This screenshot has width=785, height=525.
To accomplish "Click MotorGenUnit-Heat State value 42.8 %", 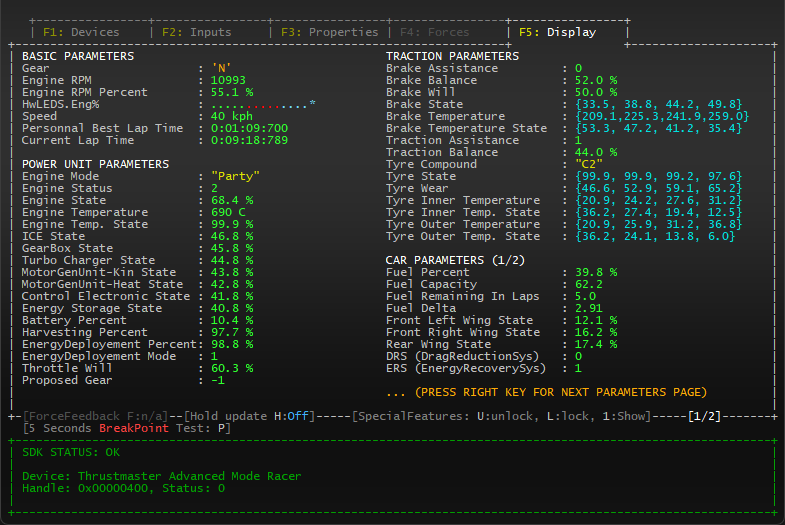I will 232,284.
